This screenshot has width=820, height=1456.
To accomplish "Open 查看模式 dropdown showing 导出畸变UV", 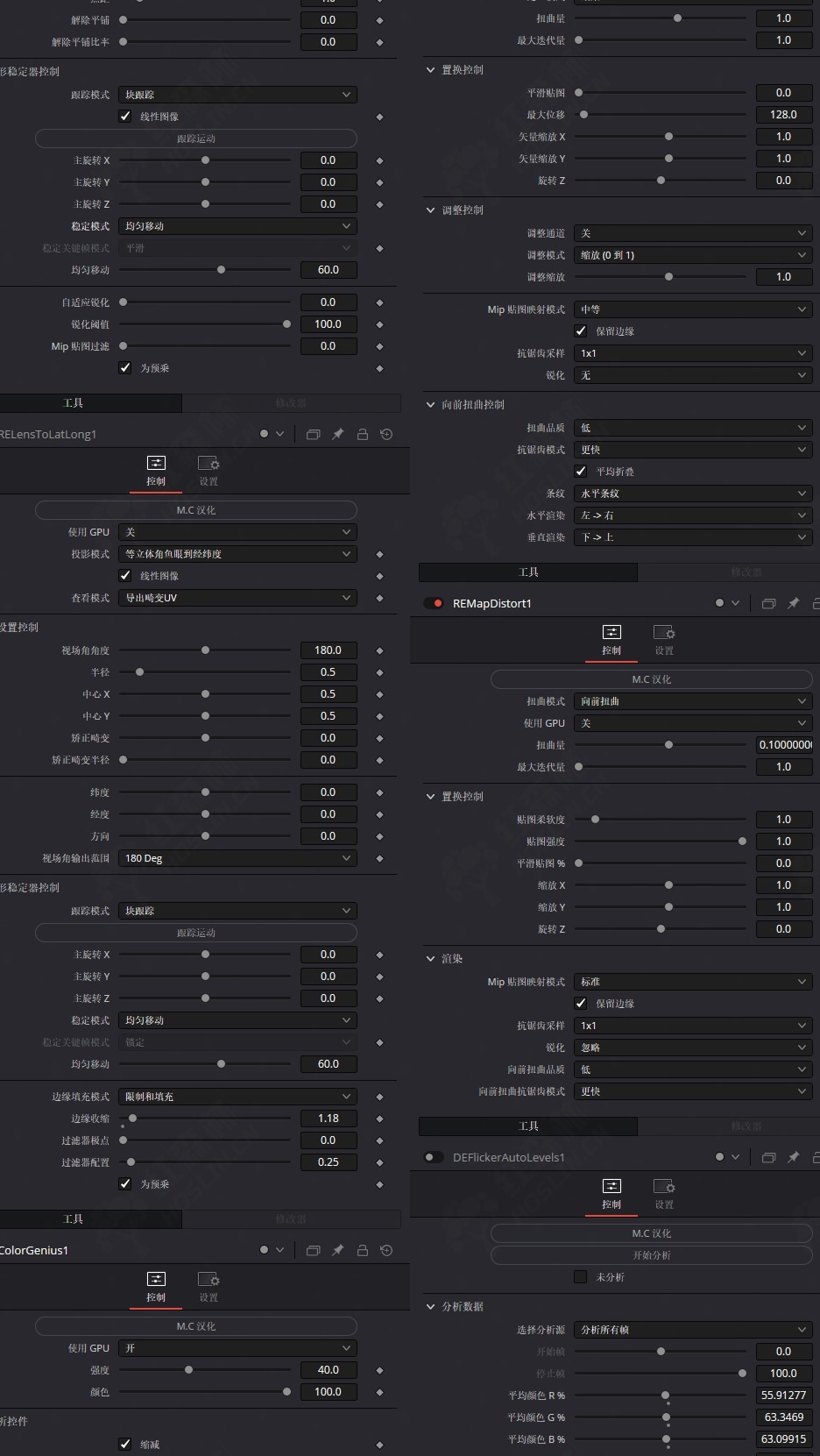I will [x=237, y=598].
